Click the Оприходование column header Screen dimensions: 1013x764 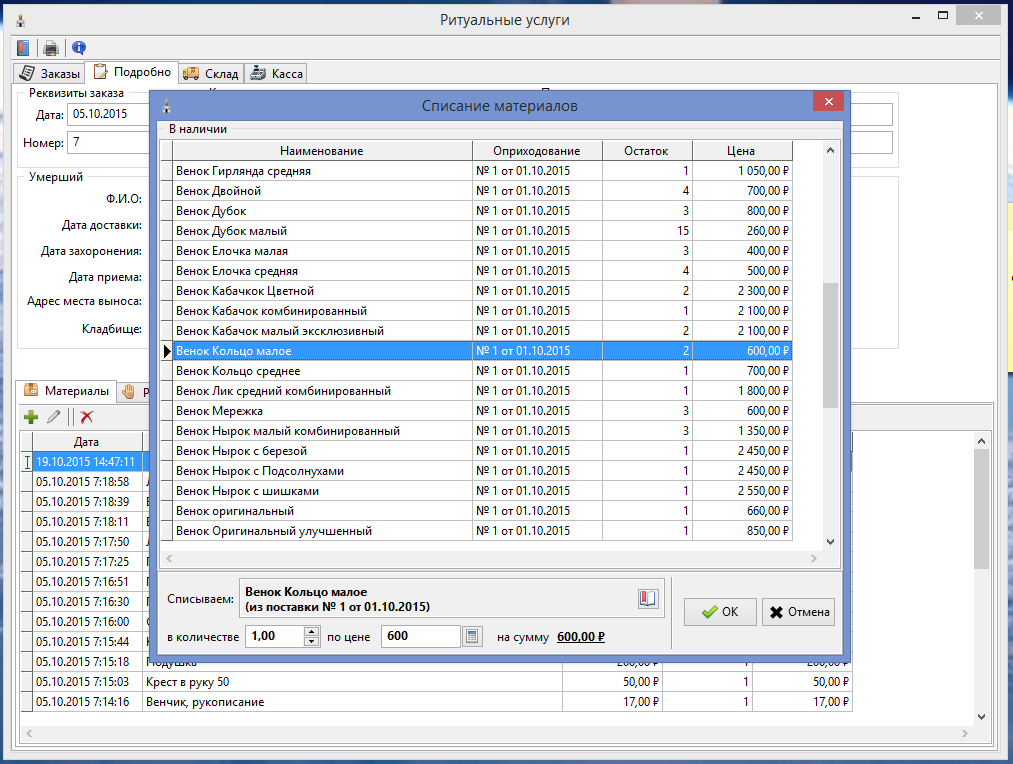point(537,150)
